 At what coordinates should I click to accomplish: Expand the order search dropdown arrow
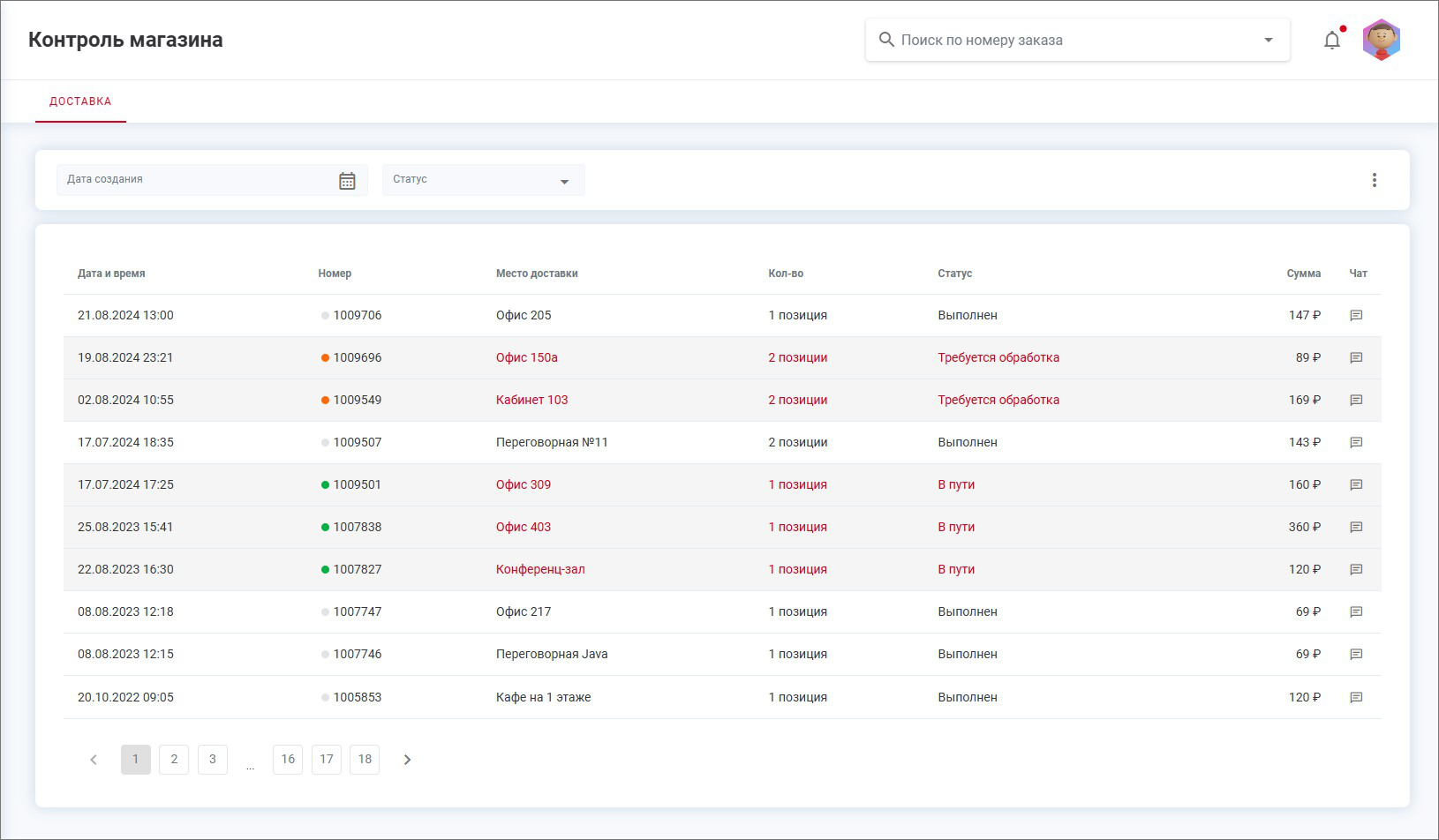(x=1268, y=40)
